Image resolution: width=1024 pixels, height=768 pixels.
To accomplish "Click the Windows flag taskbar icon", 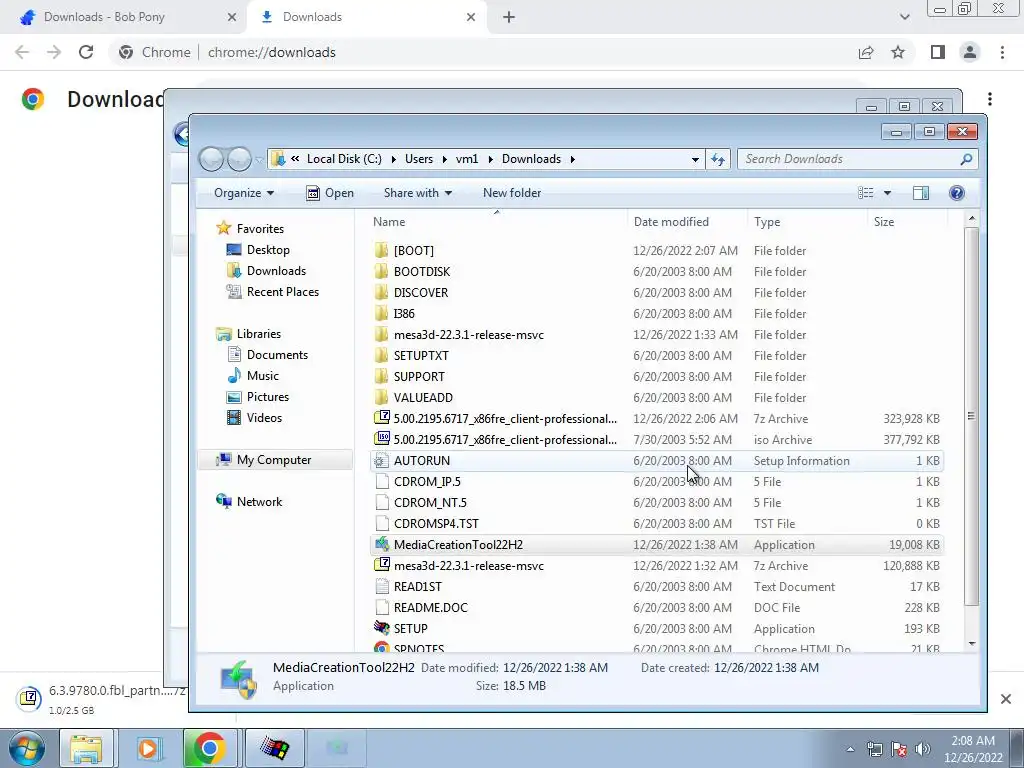I will point(274,748).
